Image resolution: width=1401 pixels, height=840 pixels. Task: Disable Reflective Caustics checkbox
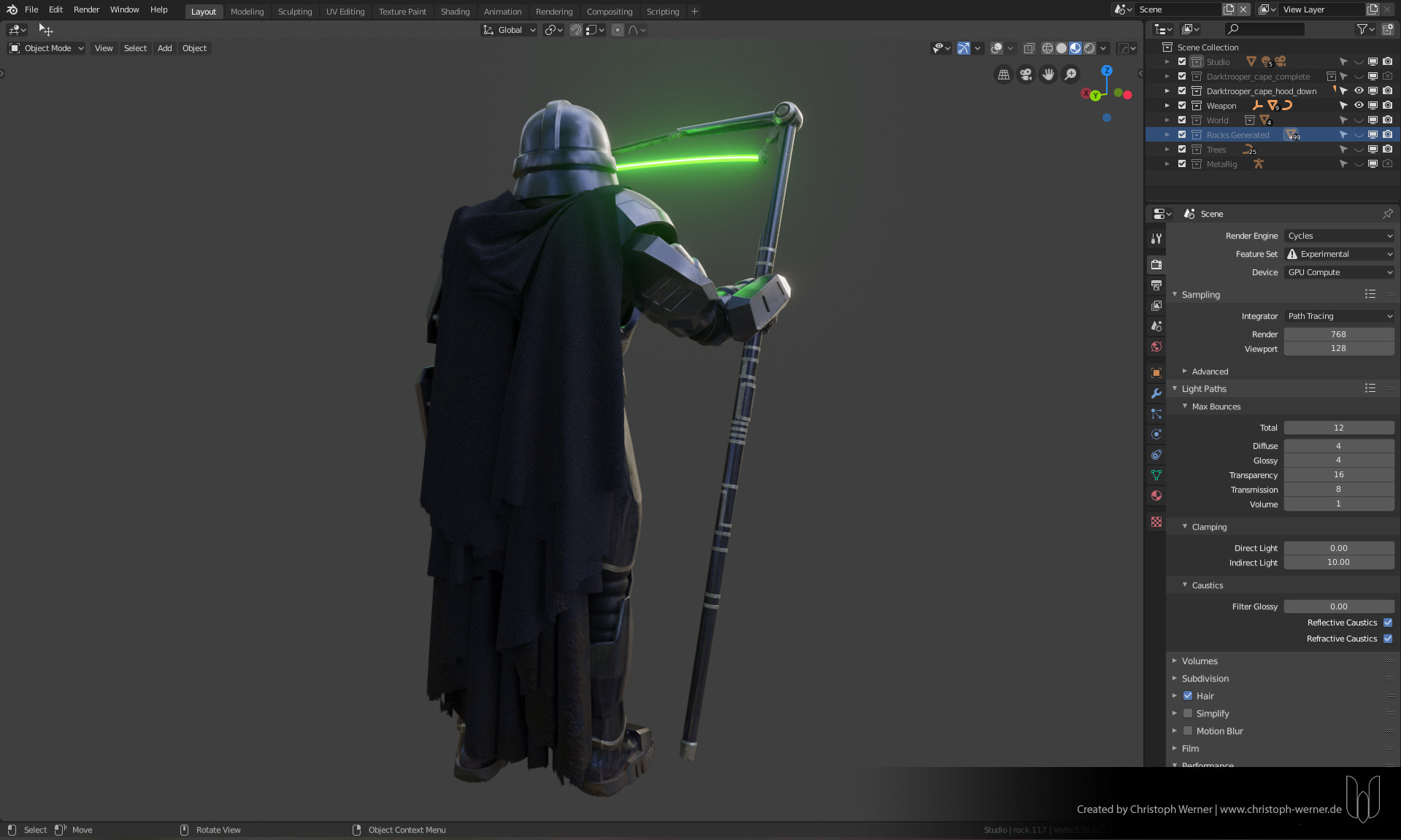tap(1388, 623)
